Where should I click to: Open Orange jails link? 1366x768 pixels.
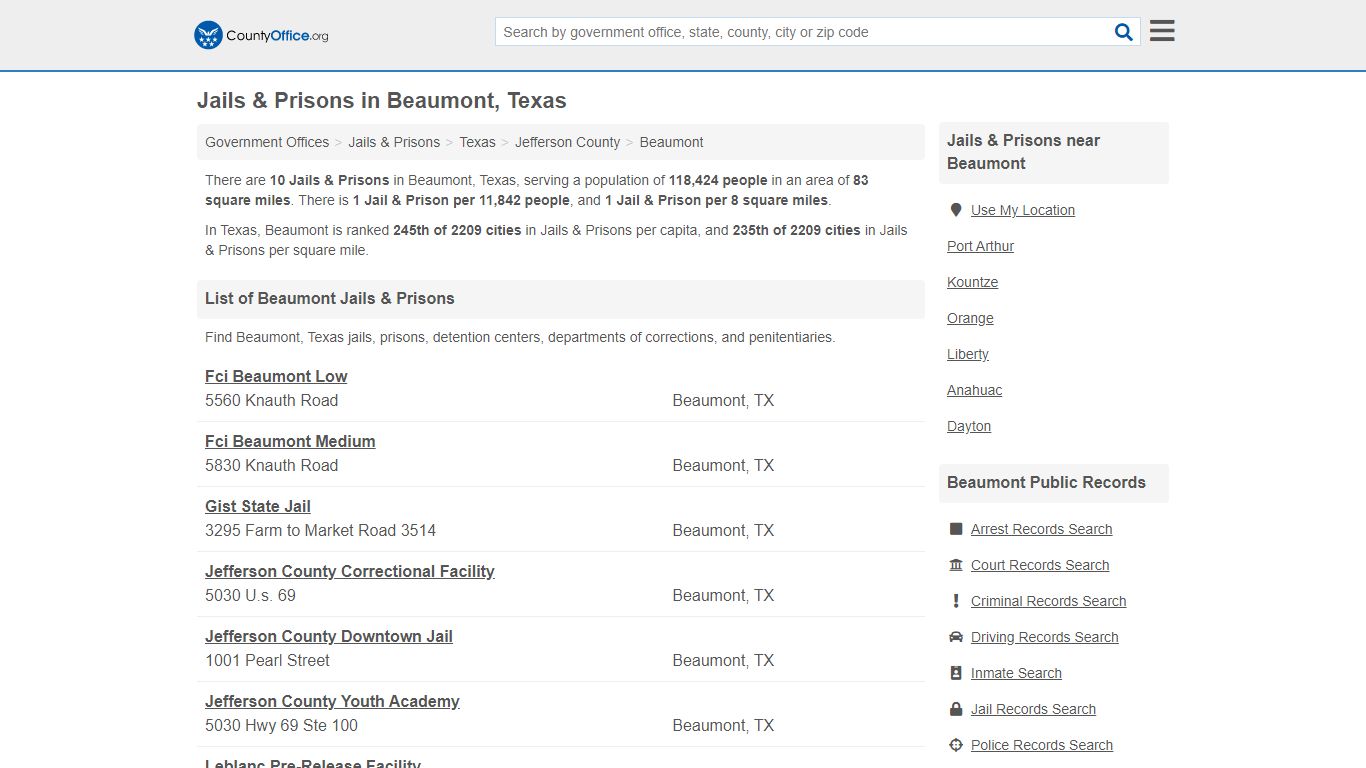tap(970, 318)
